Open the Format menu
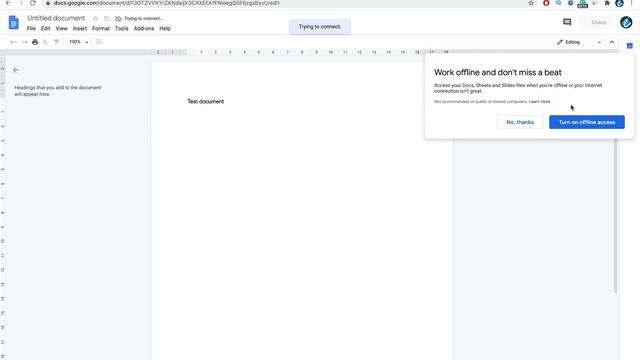640x360 pixels. tap(101, 29)
